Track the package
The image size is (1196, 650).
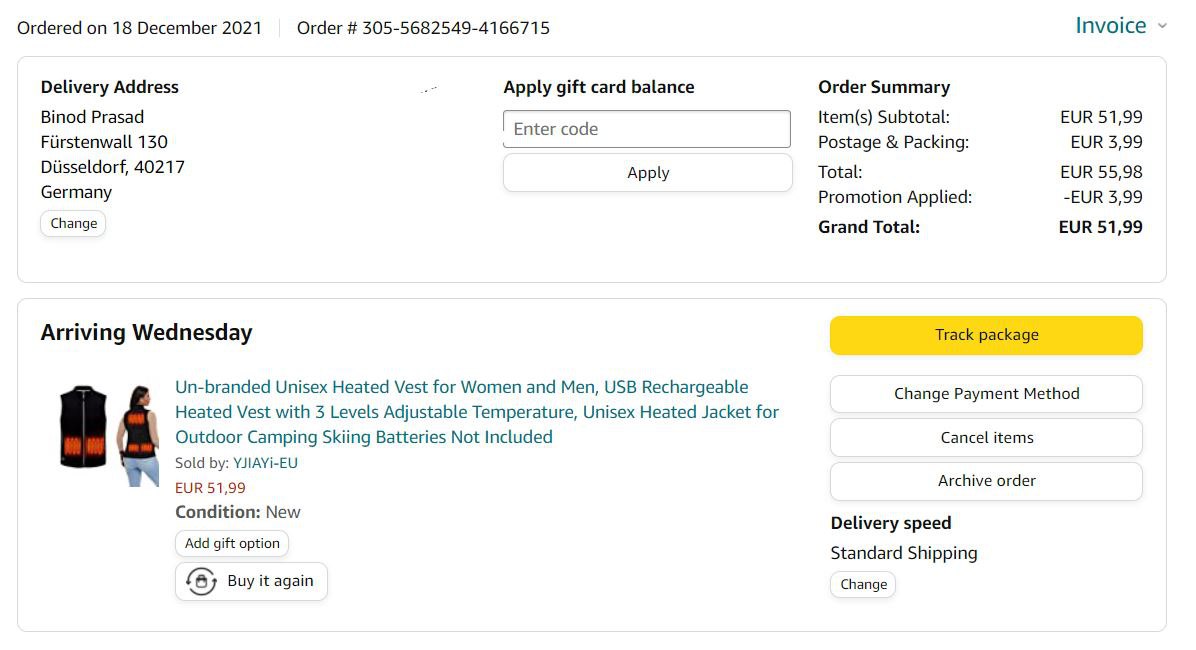coord(985,335)
